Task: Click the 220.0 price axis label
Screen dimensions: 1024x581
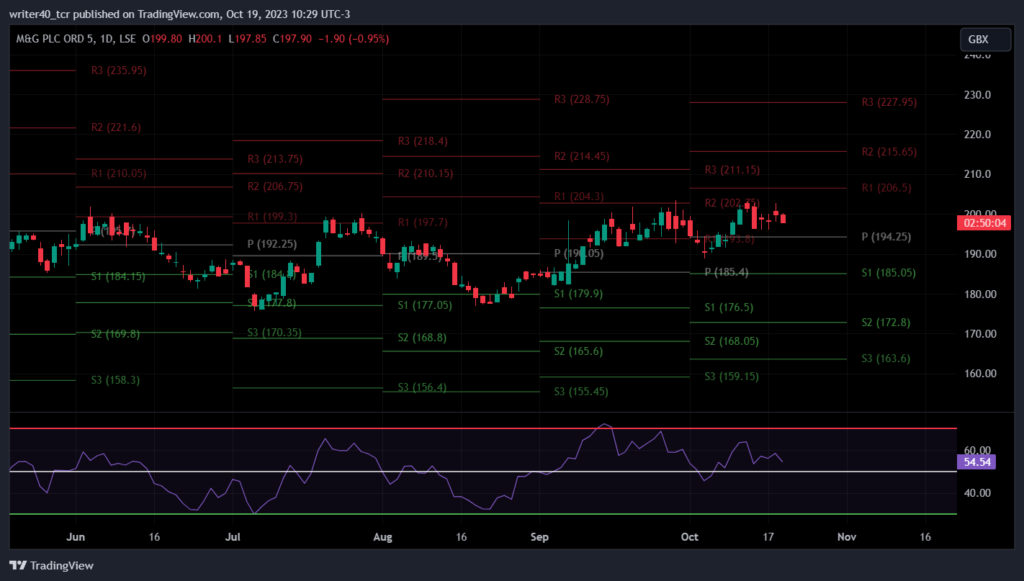Action: (x=978, y=134)
